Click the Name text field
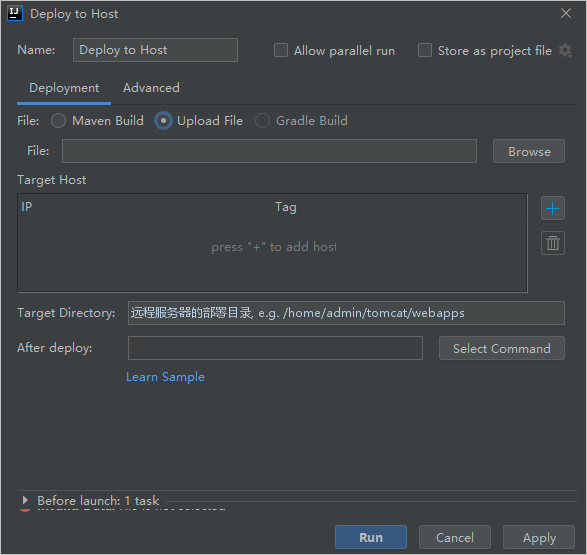The image size is (587, 555). 155,50
